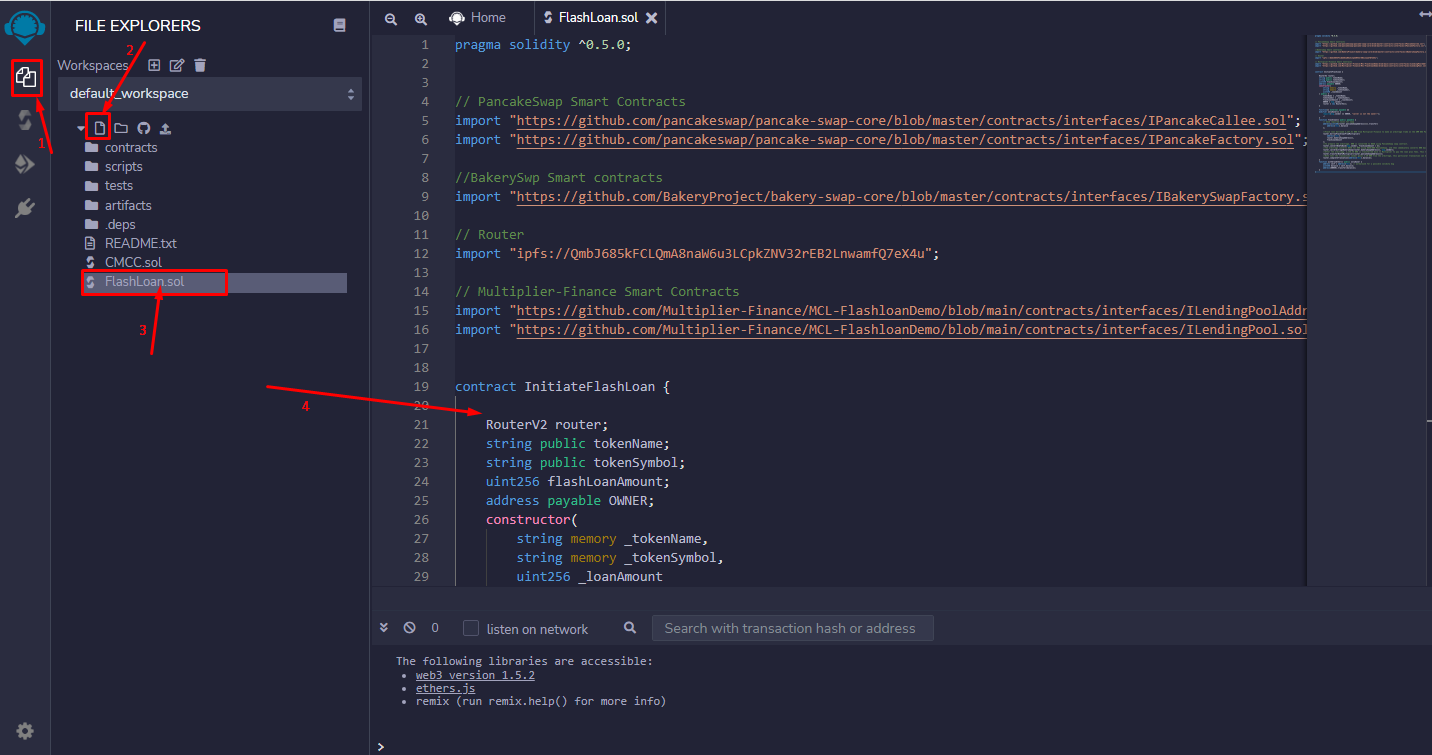
Task: Collapse the workspace root tree arrow
Action: (x=81, y=128)
